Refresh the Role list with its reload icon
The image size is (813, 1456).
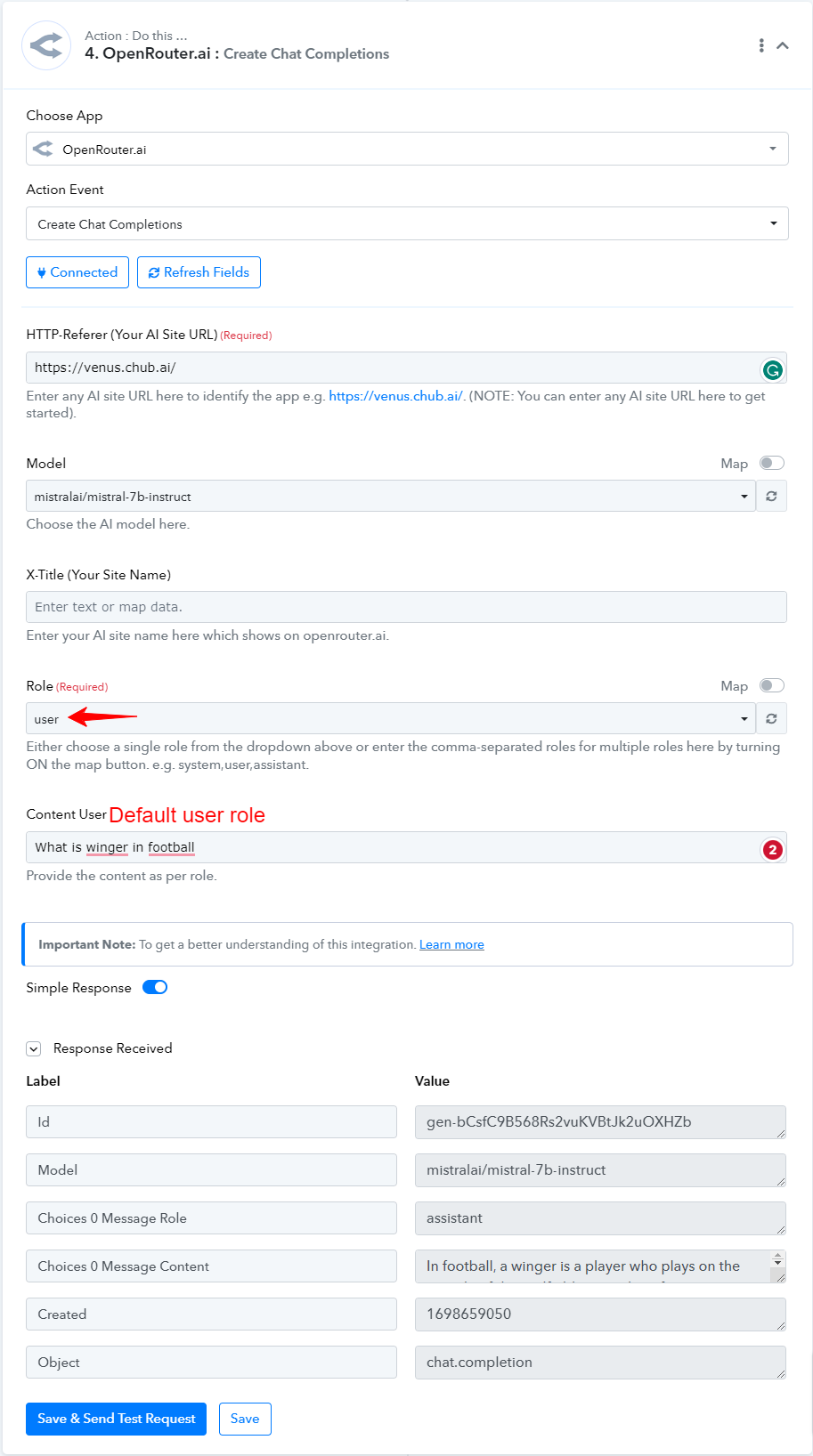[771, 718]
